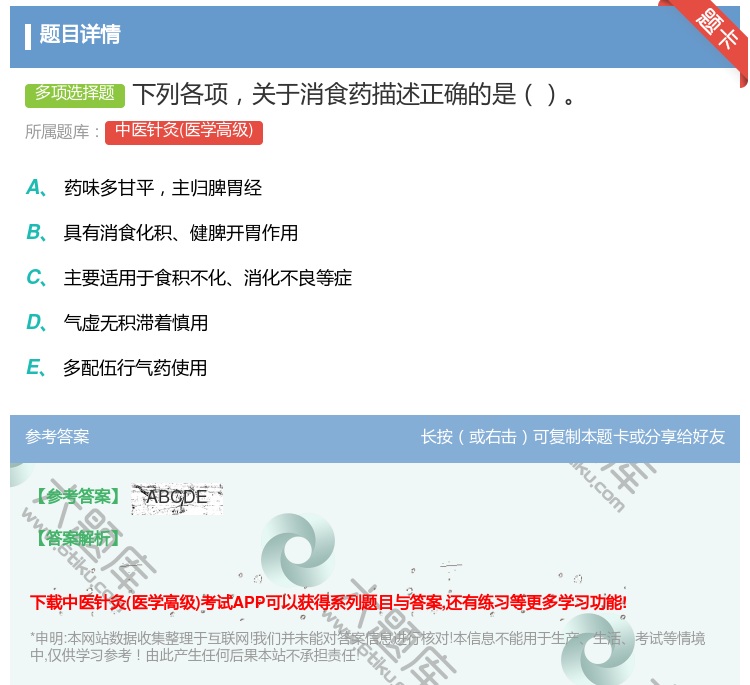The image size is (750, 685).
Task: Click the red 下载中医针灸(医学高级)考试APP promo link
Action: point(328,602)
